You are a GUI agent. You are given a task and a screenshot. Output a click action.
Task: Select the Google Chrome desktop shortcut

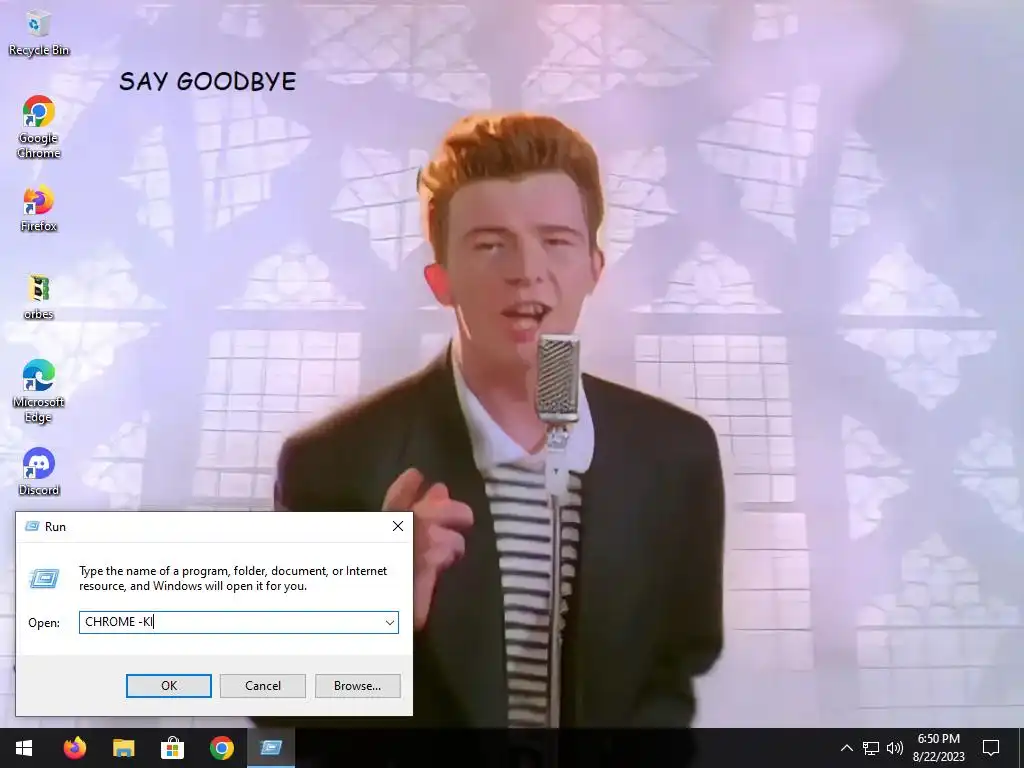coord(39,127)
